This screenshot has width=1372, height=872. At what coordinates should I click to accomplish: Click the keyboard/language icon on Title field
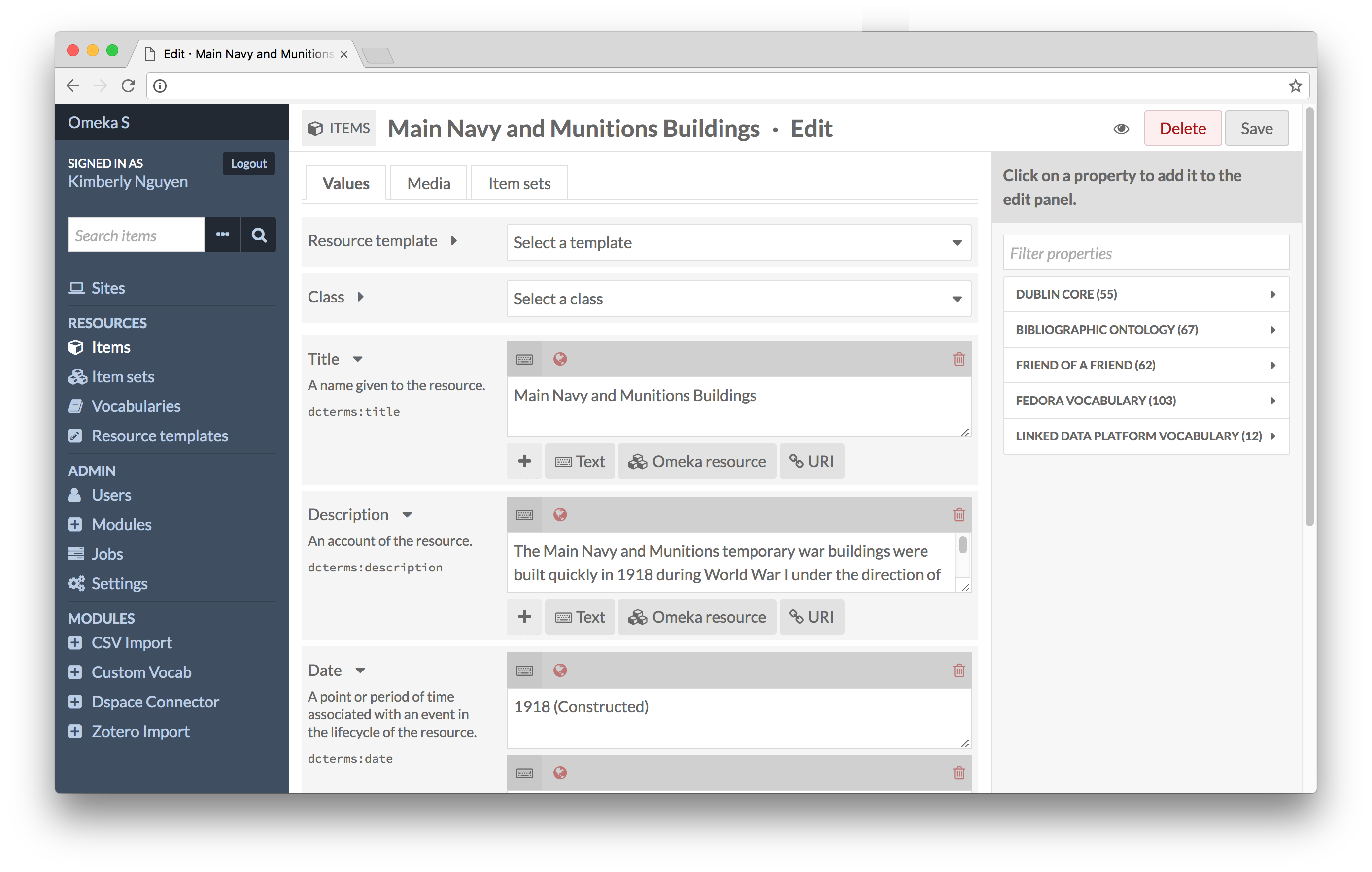click(x=525, y=358)
